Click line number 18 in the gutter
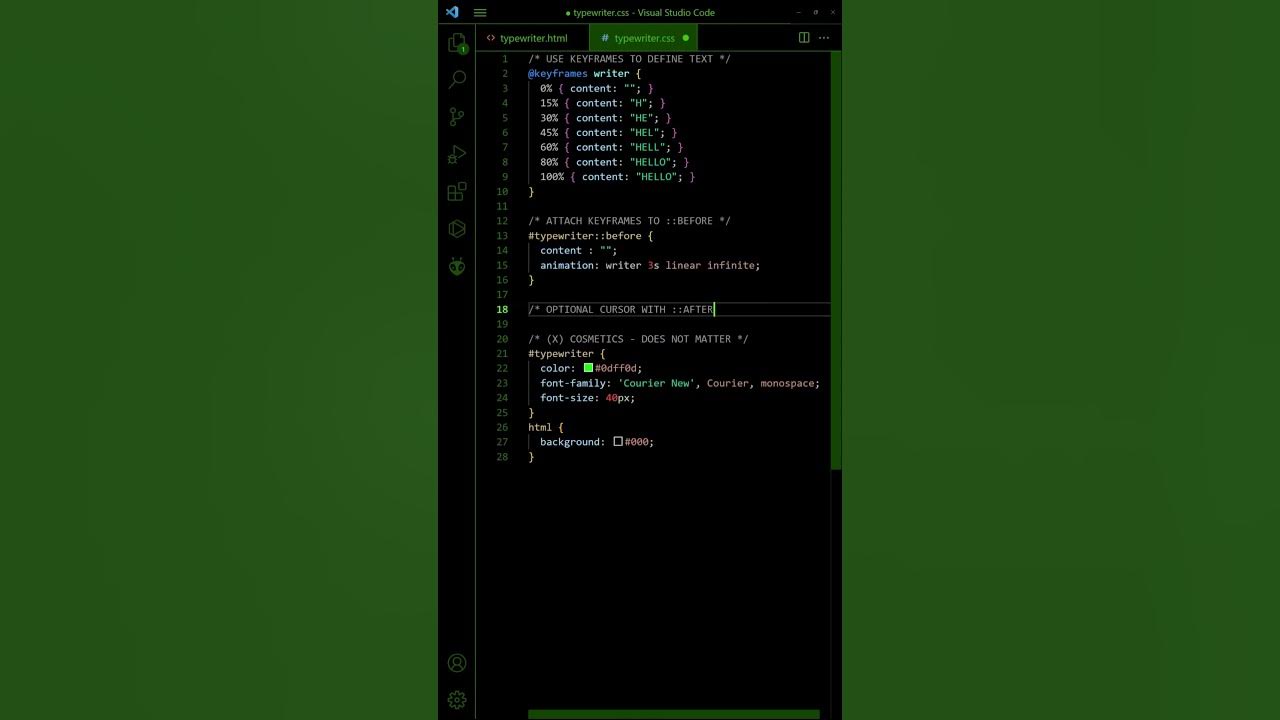The image size is (1280, 720). pos(502,309)
